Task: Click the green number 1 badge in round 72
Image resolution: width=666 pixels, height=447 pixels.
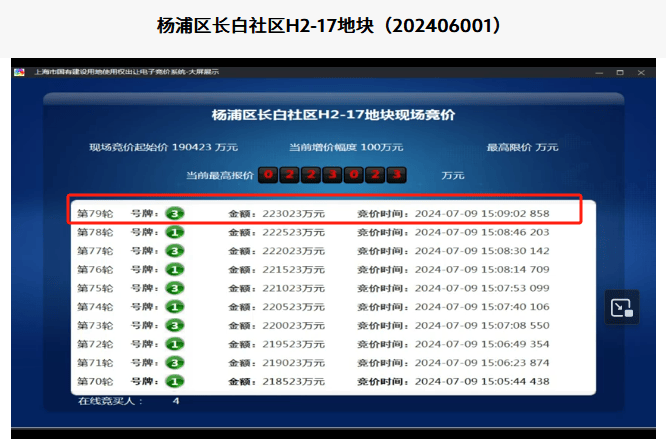Action: (x=175, y=344)
